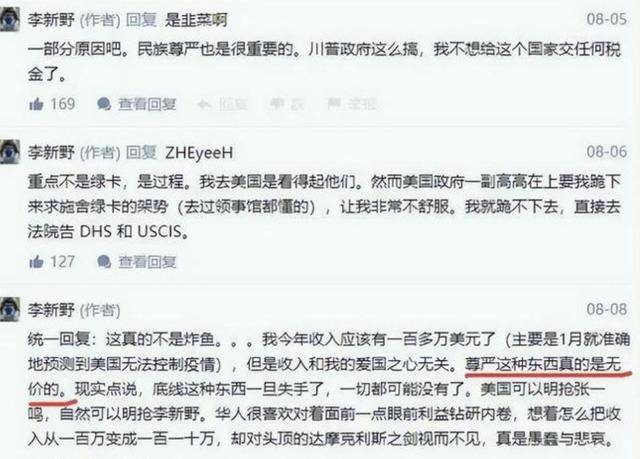Click speech bubble icon on 08-06 comment
Image resolution: width=640 pixels, height=459 pixels.
click(104, 262)
